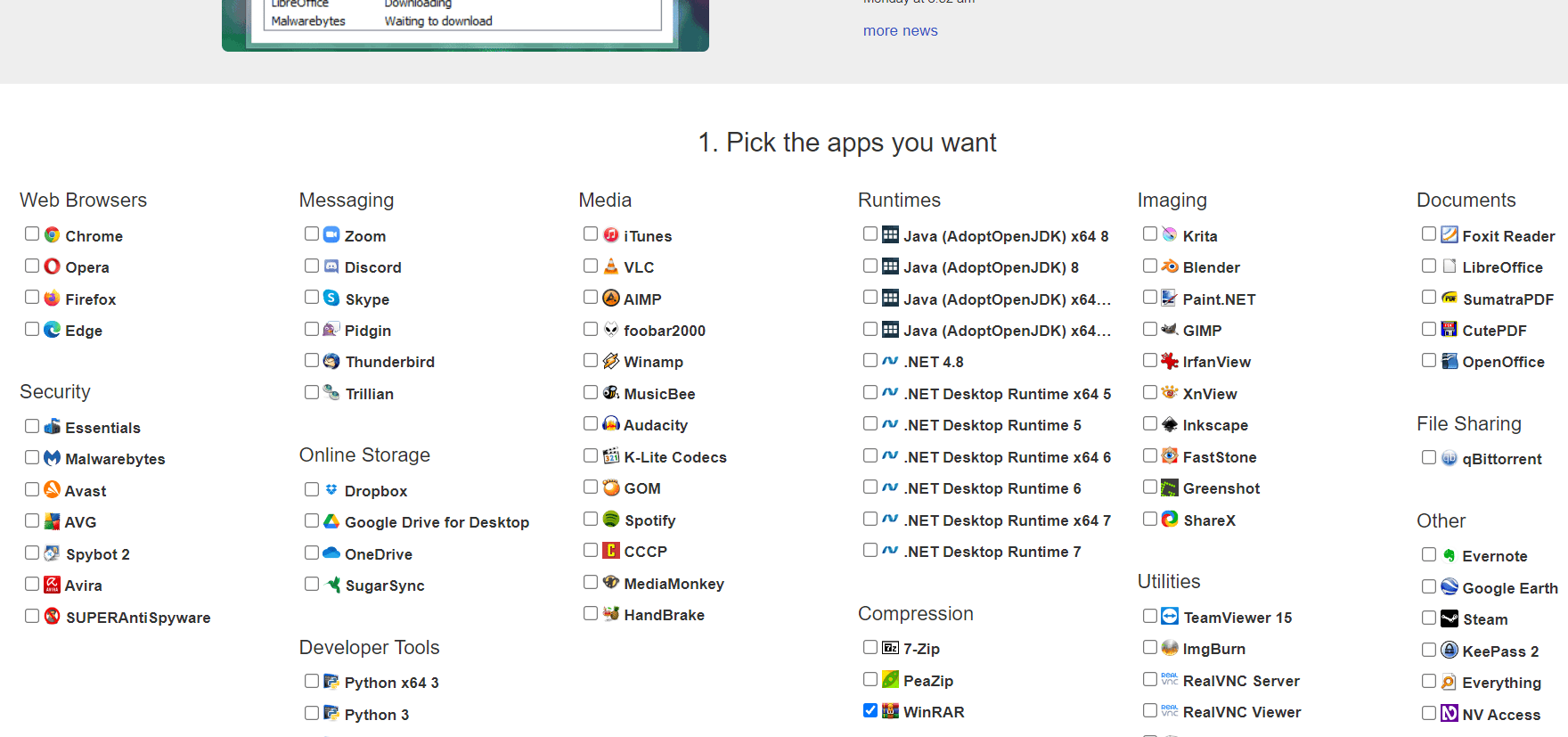
Task: Click the Everything label
Action: tap(1501, 683)
